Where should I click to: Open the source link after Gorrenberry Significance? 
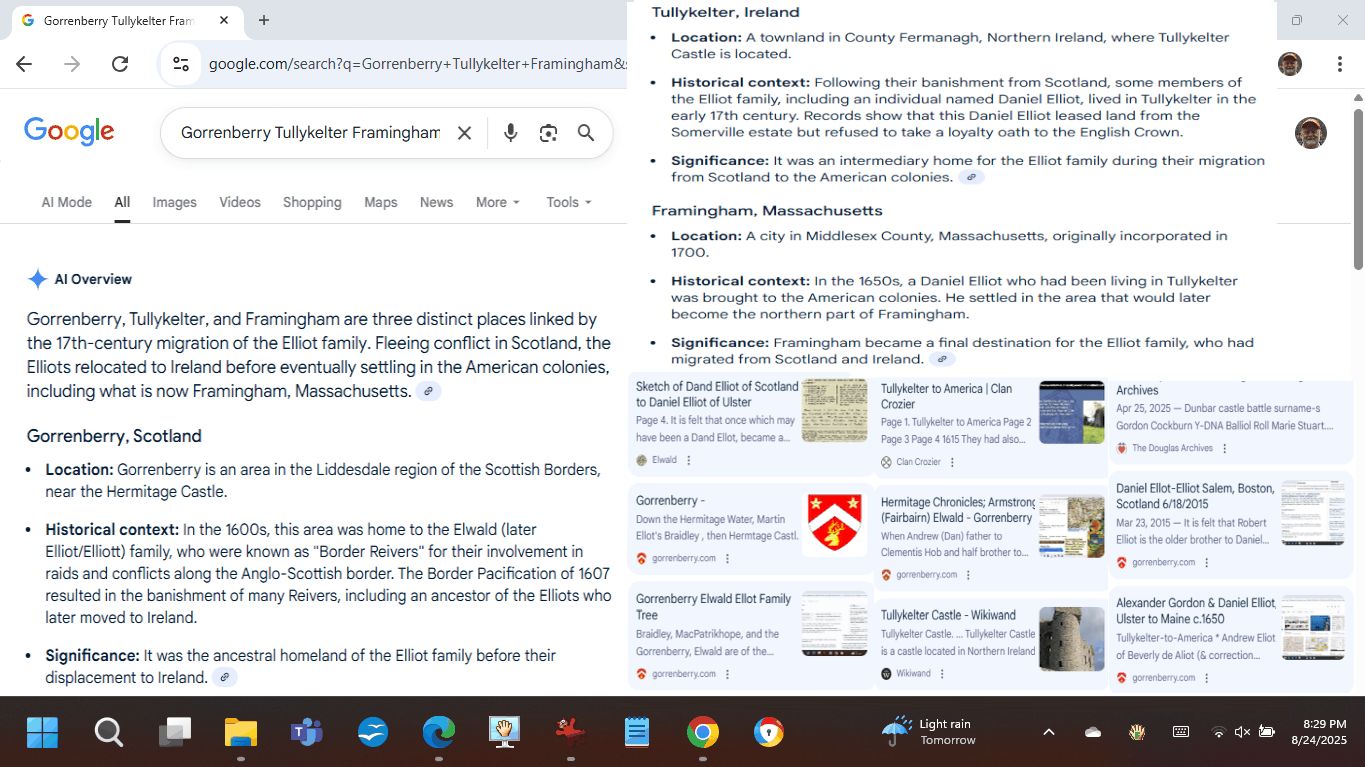coord(225,678)
